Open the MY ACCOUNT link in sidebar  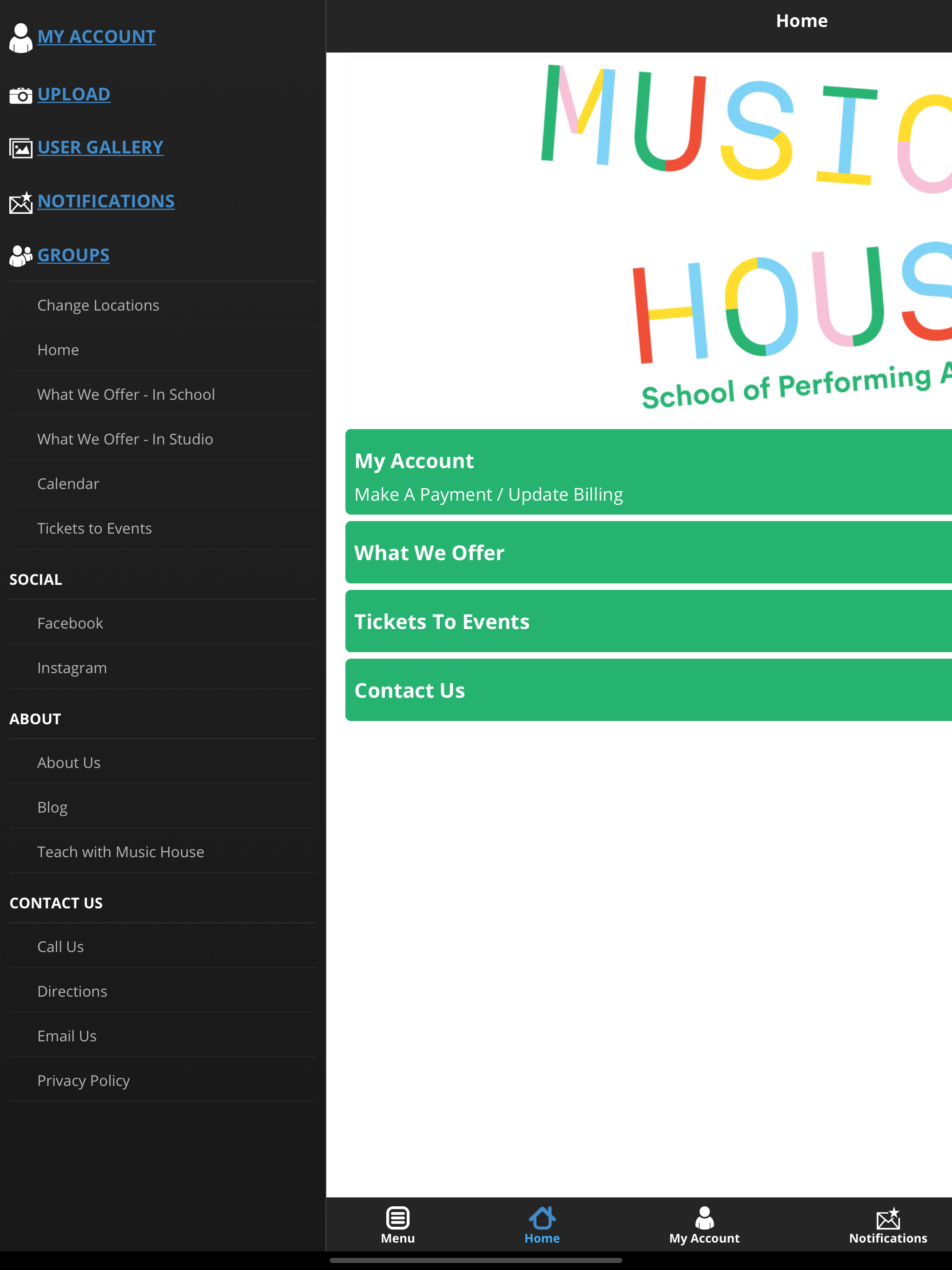(x=97, y=37)
